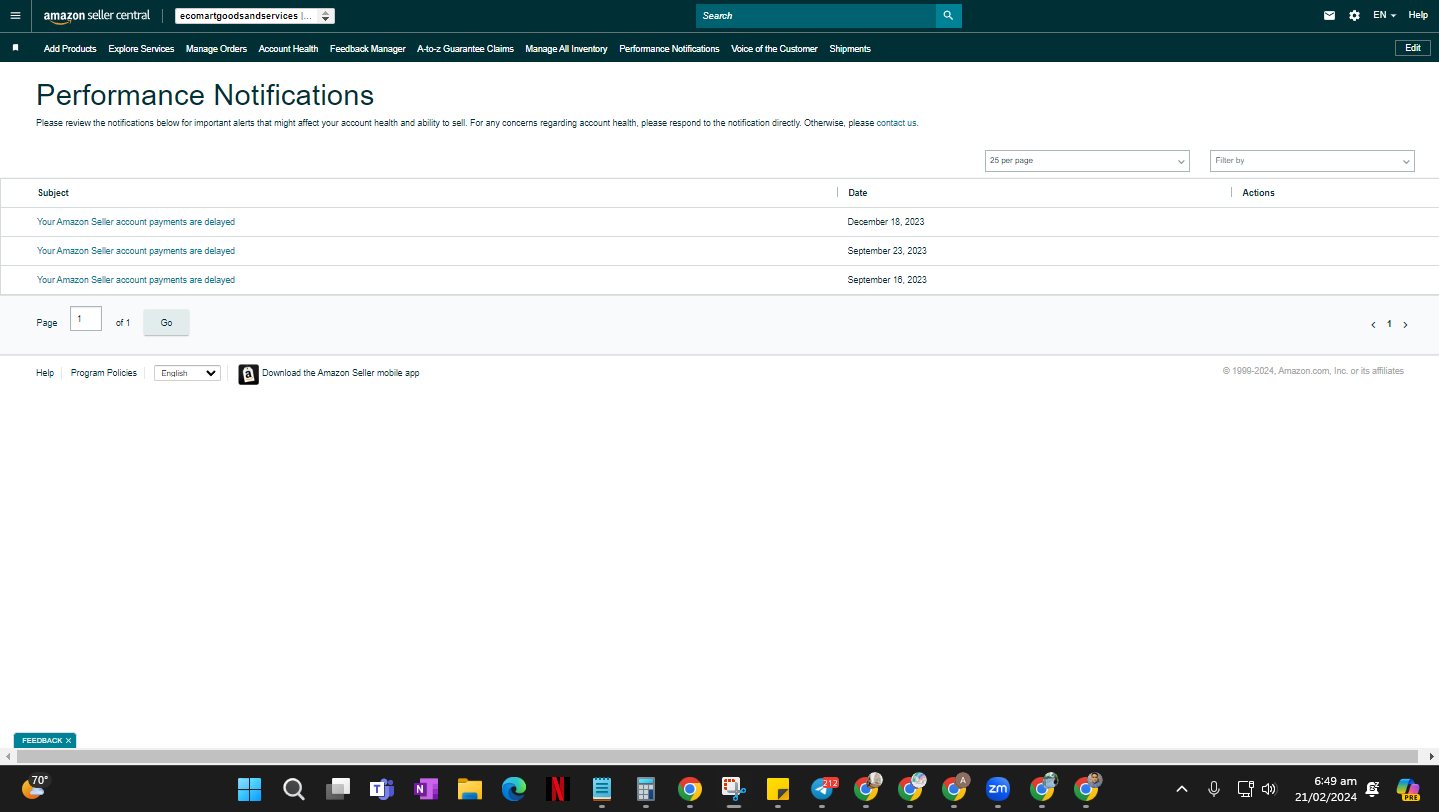1439x812 pixels.
Task: Launch OneNote from taskbar
Action: point(425,790)
